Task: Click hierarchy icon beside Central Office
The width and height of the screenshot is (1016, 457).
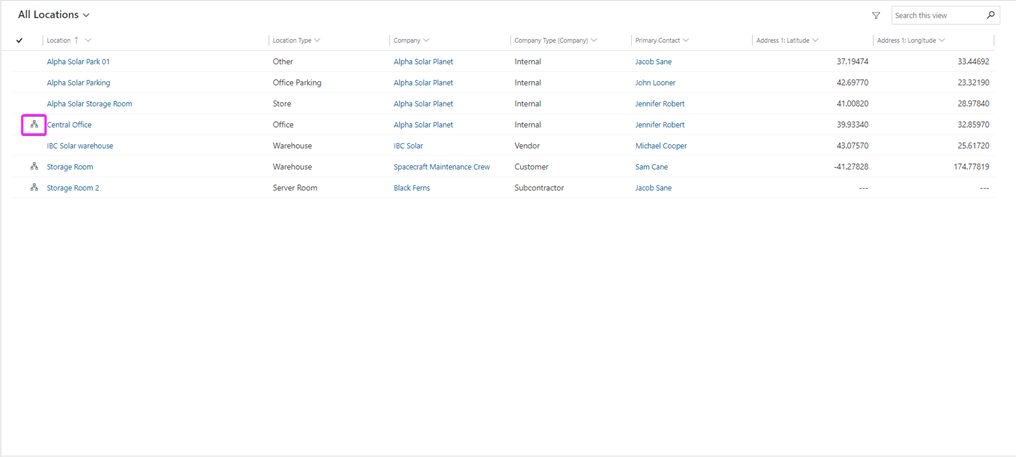Action: 34,125
